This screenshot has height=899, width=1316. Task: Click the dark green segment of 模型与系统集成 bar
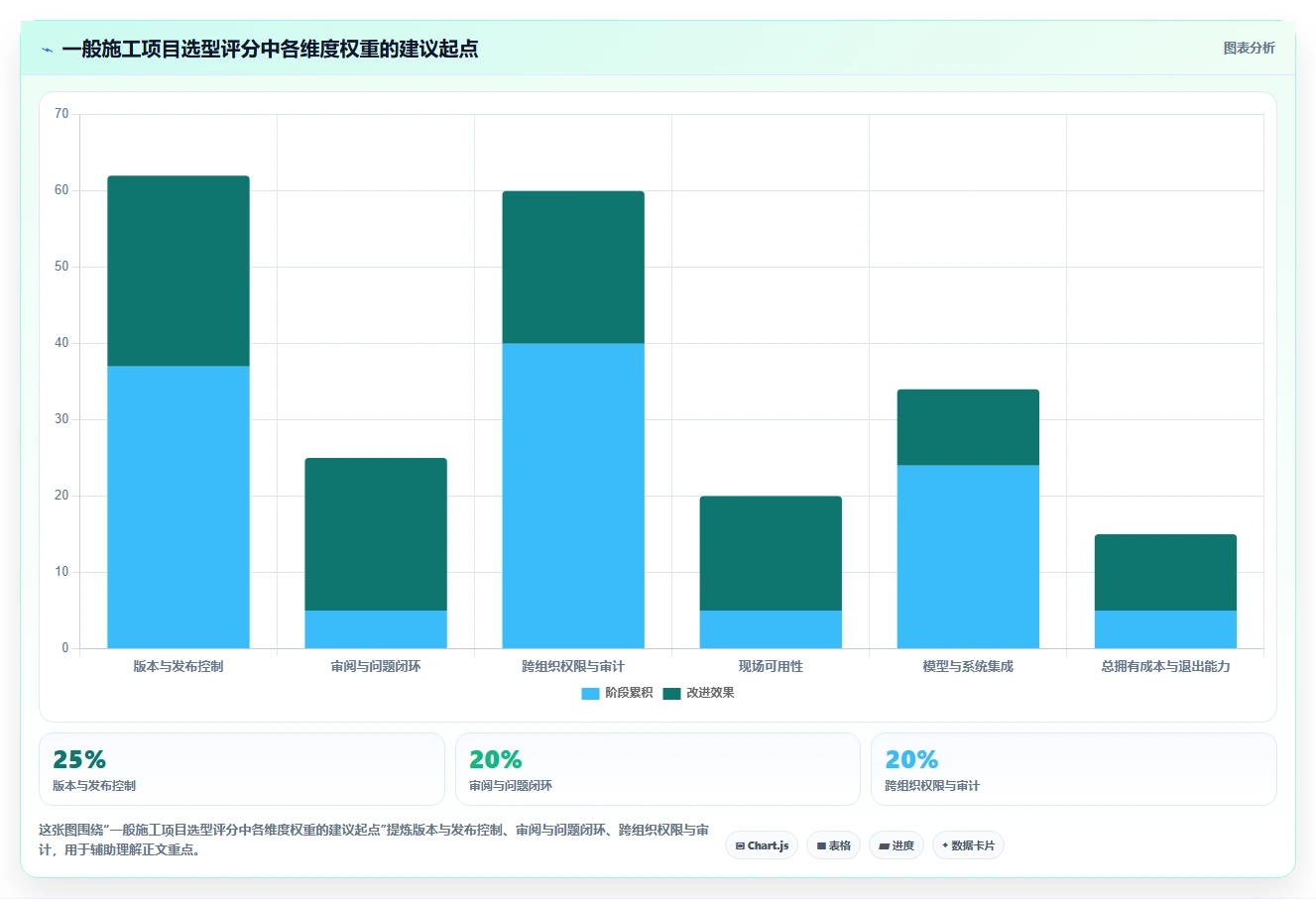[968, 427]
